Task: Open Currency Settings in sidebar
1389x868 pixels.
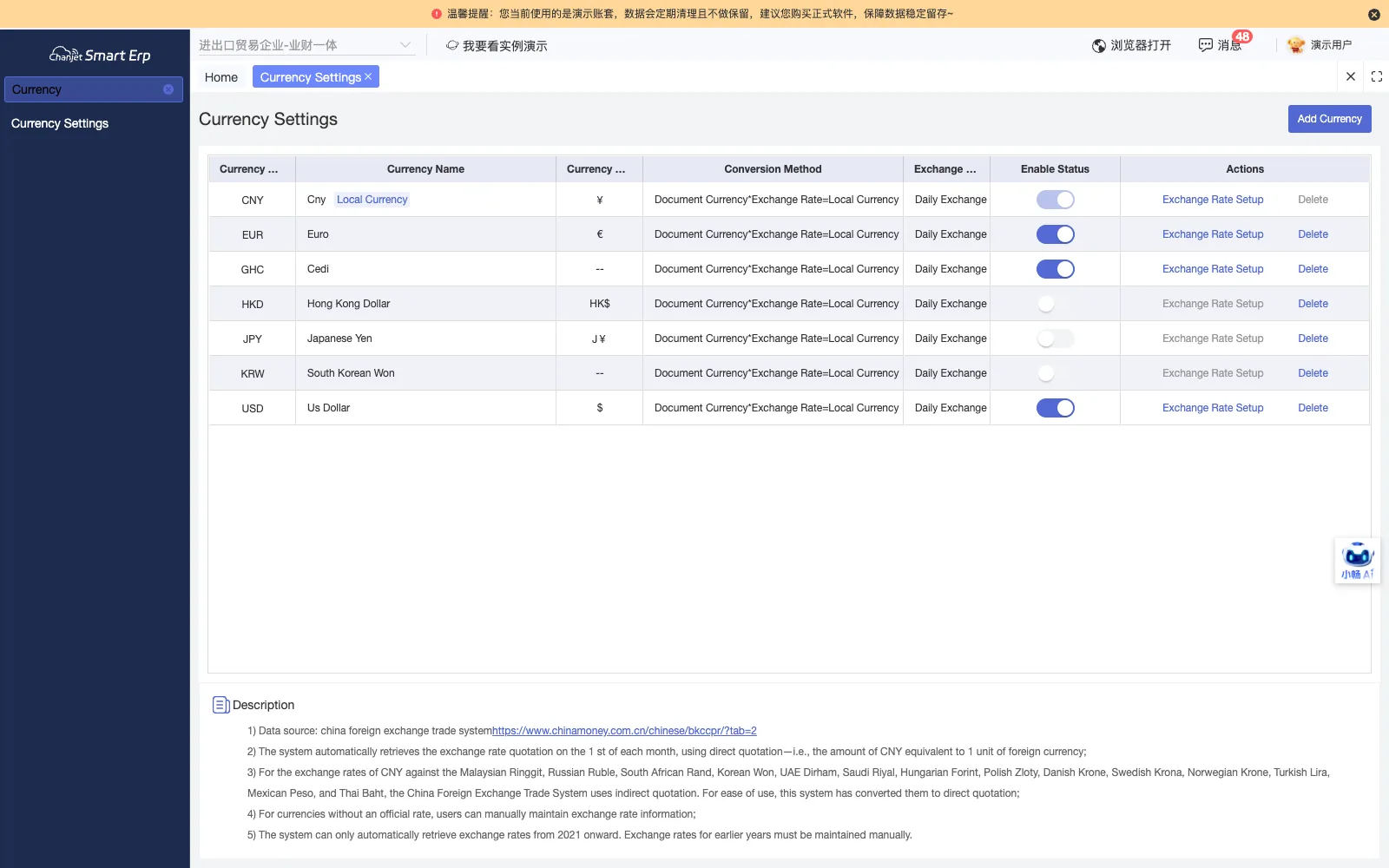Action: tap(60, 123)
